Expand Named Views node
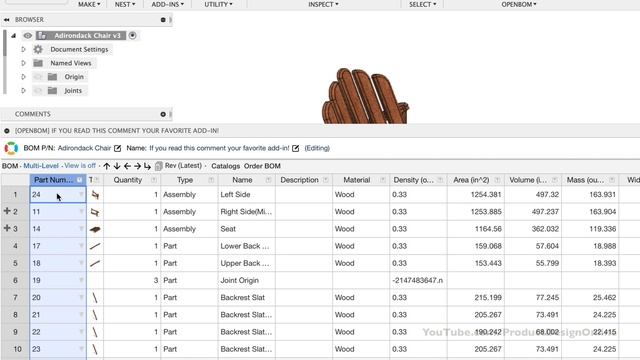Screen dimensions: 640x360 (23, 63)
